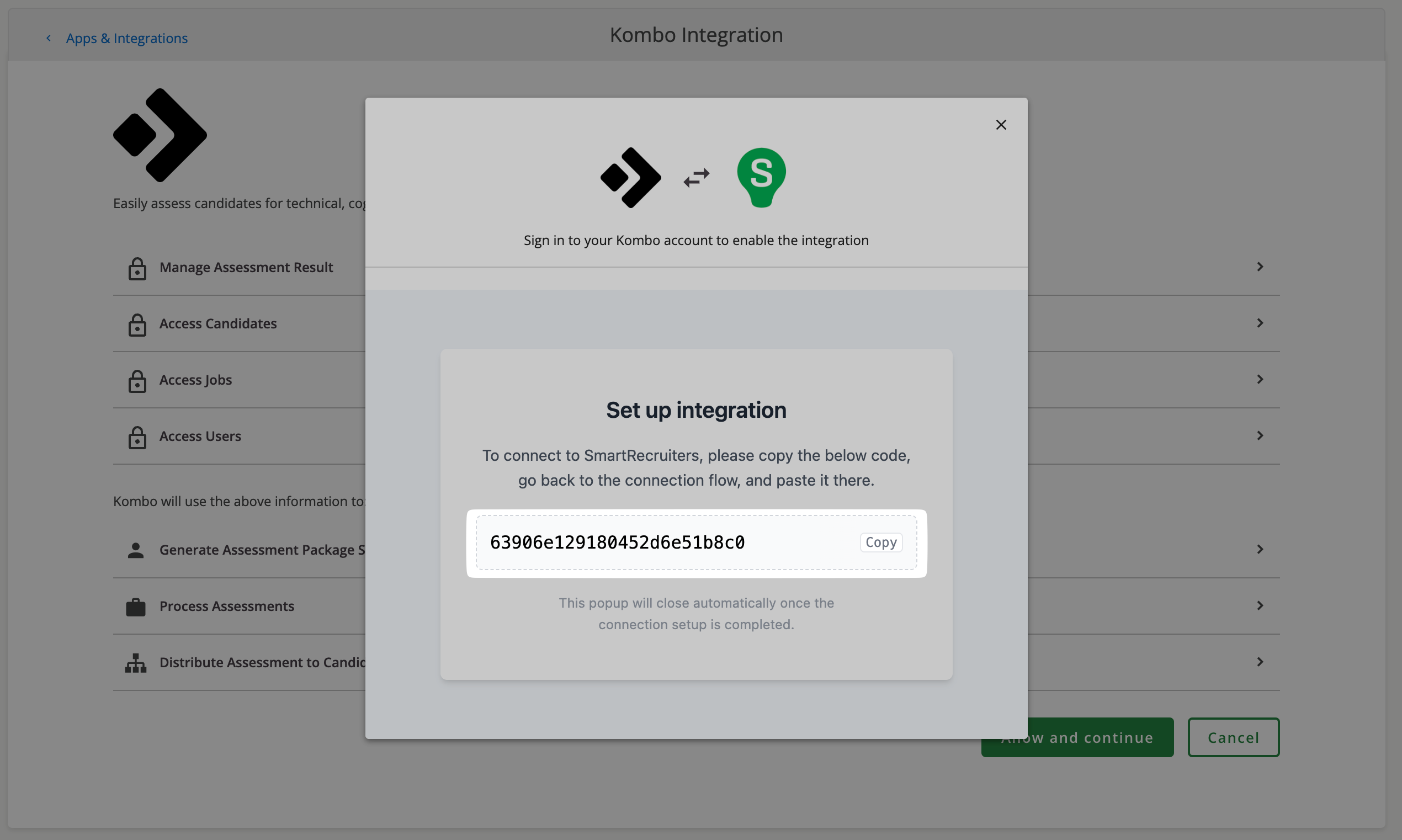Go back to Apps & Integrations

click(x=126, y=38)
